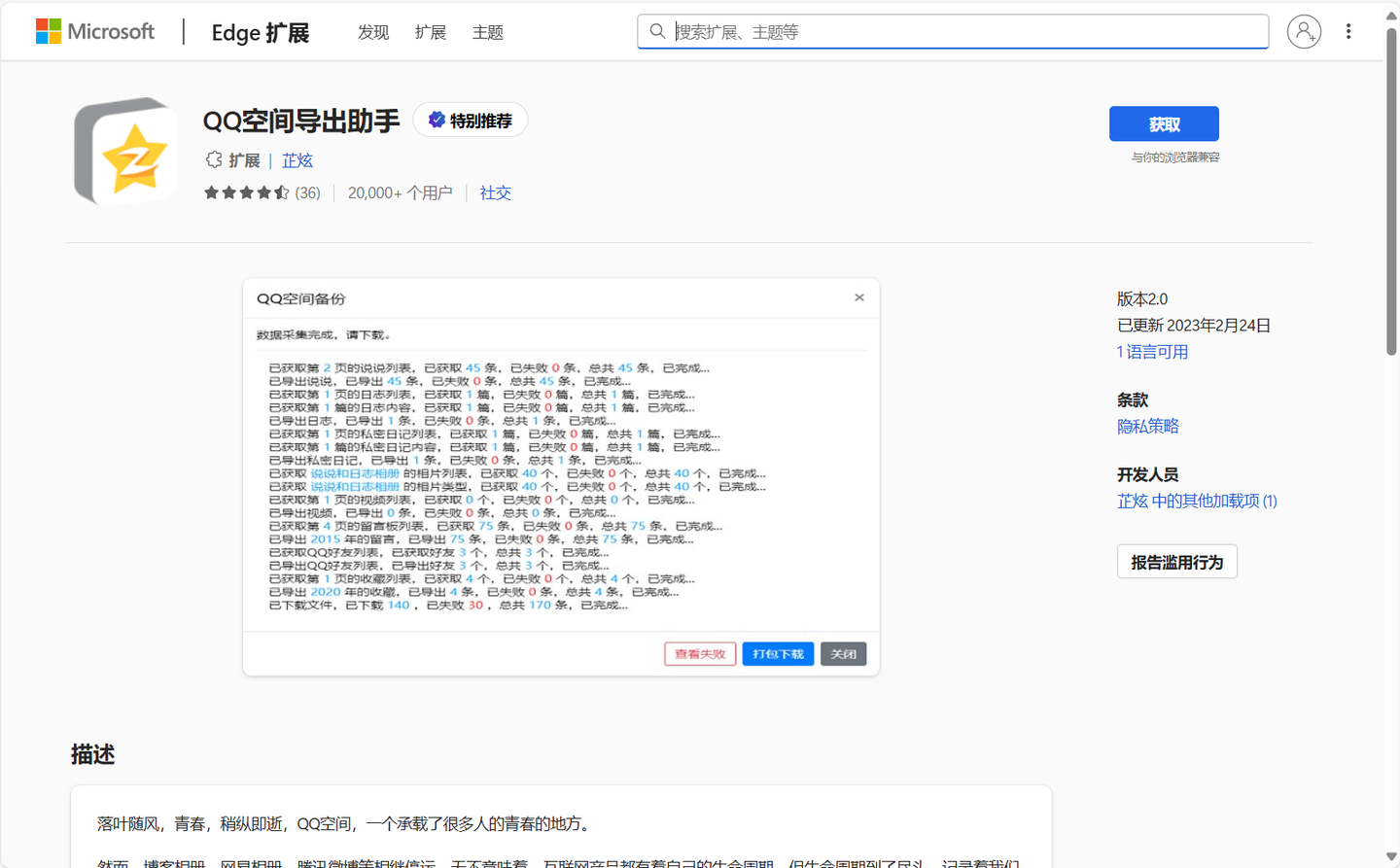Close the QQ空间备份 dialog screenshot with X
Image resolution: width=1400 pixels, height=868 pixels.
859,297
